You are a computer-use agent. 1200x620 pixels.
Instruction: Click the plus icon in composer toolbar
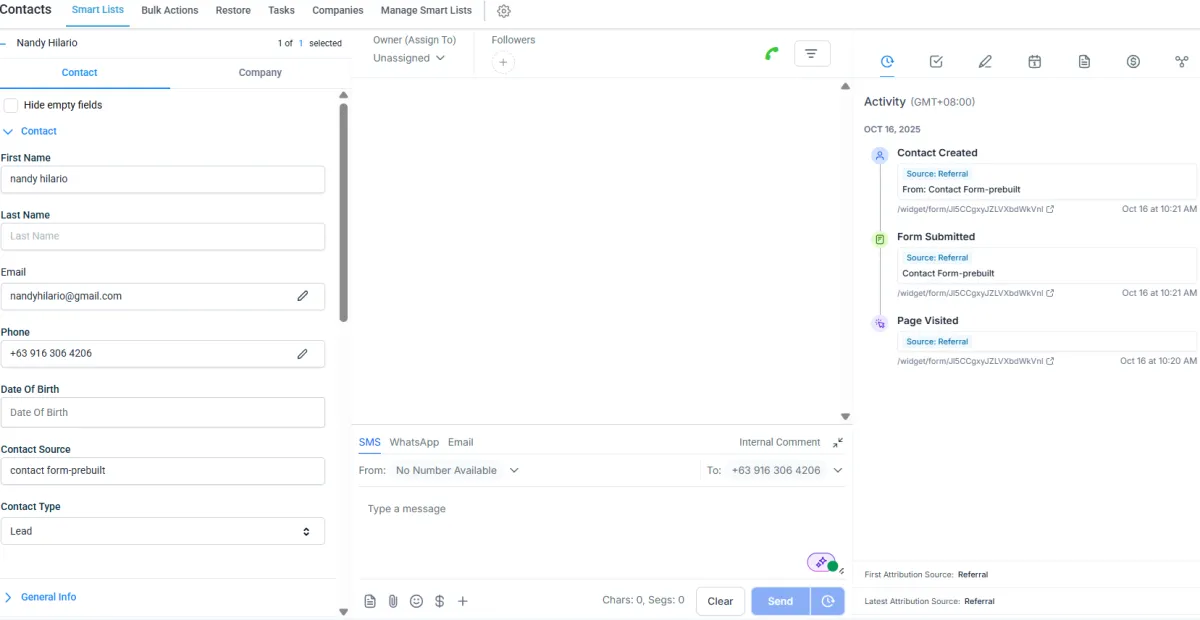click(463, 601)
